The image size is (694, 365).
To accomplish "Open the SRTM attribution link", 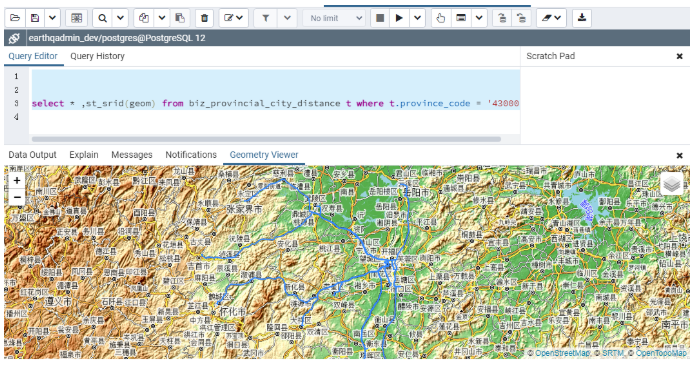I will (x=613, y=353).
